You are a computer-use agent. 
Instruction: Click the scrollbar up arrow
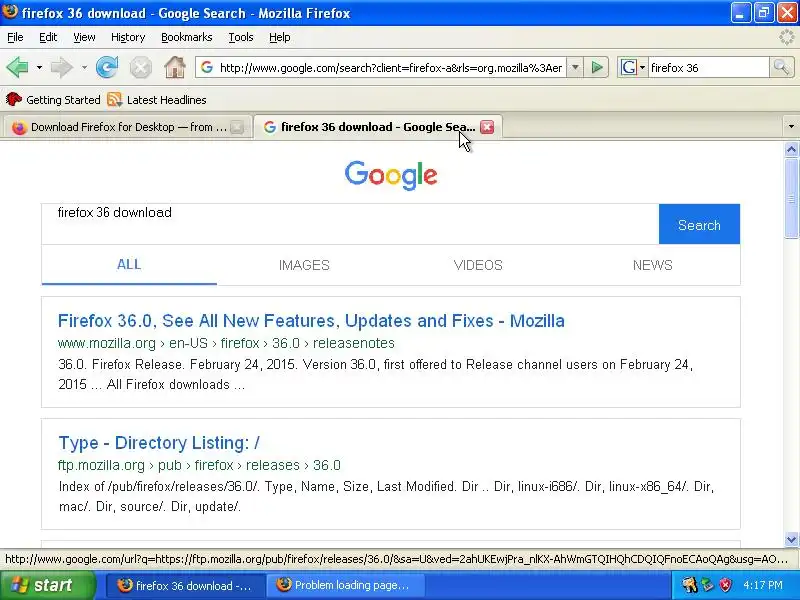(x=791, y=149)
